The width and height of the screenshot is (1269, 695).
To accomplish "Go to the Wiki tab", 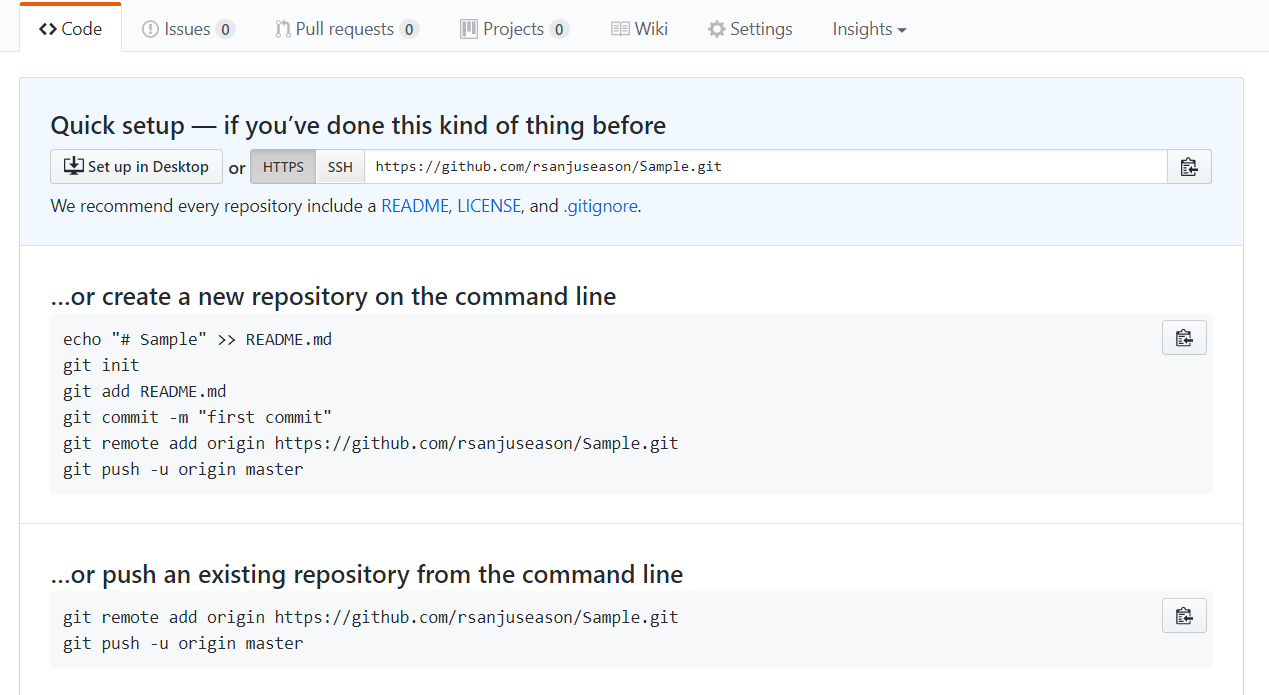I will click(x=651, y=29).
